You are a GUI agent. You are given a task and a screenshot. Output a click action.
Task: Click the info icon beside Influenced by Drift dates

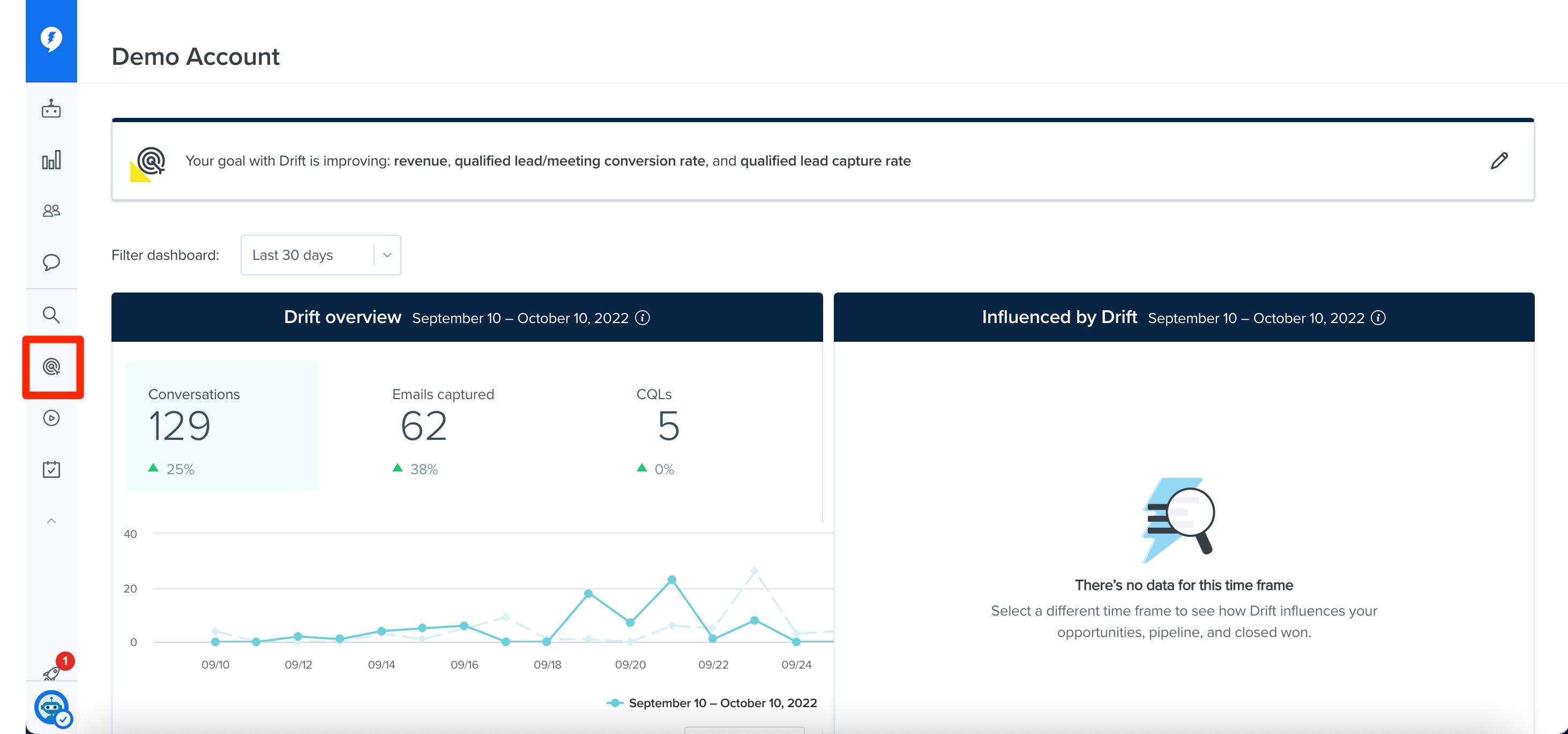coord(1378,318)
